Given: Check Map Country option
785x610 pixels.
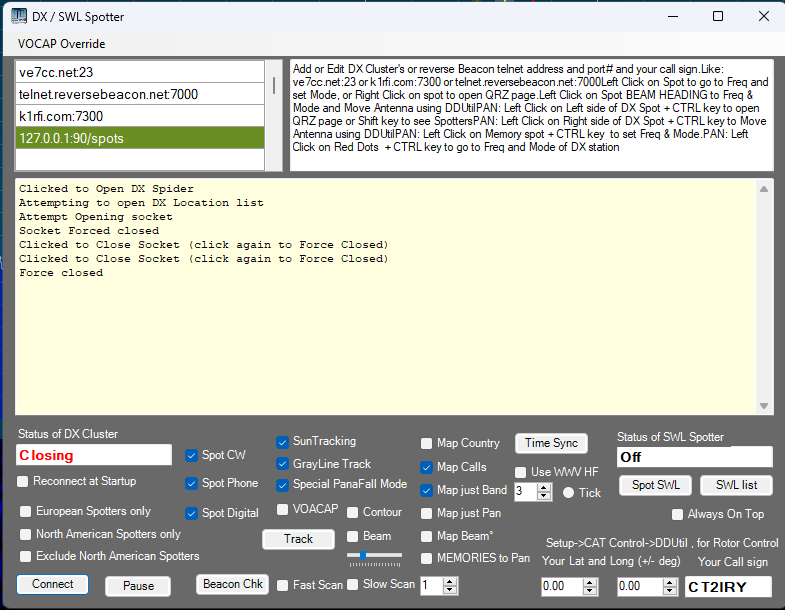Looking at the screenshot, I should click(426, 443).
